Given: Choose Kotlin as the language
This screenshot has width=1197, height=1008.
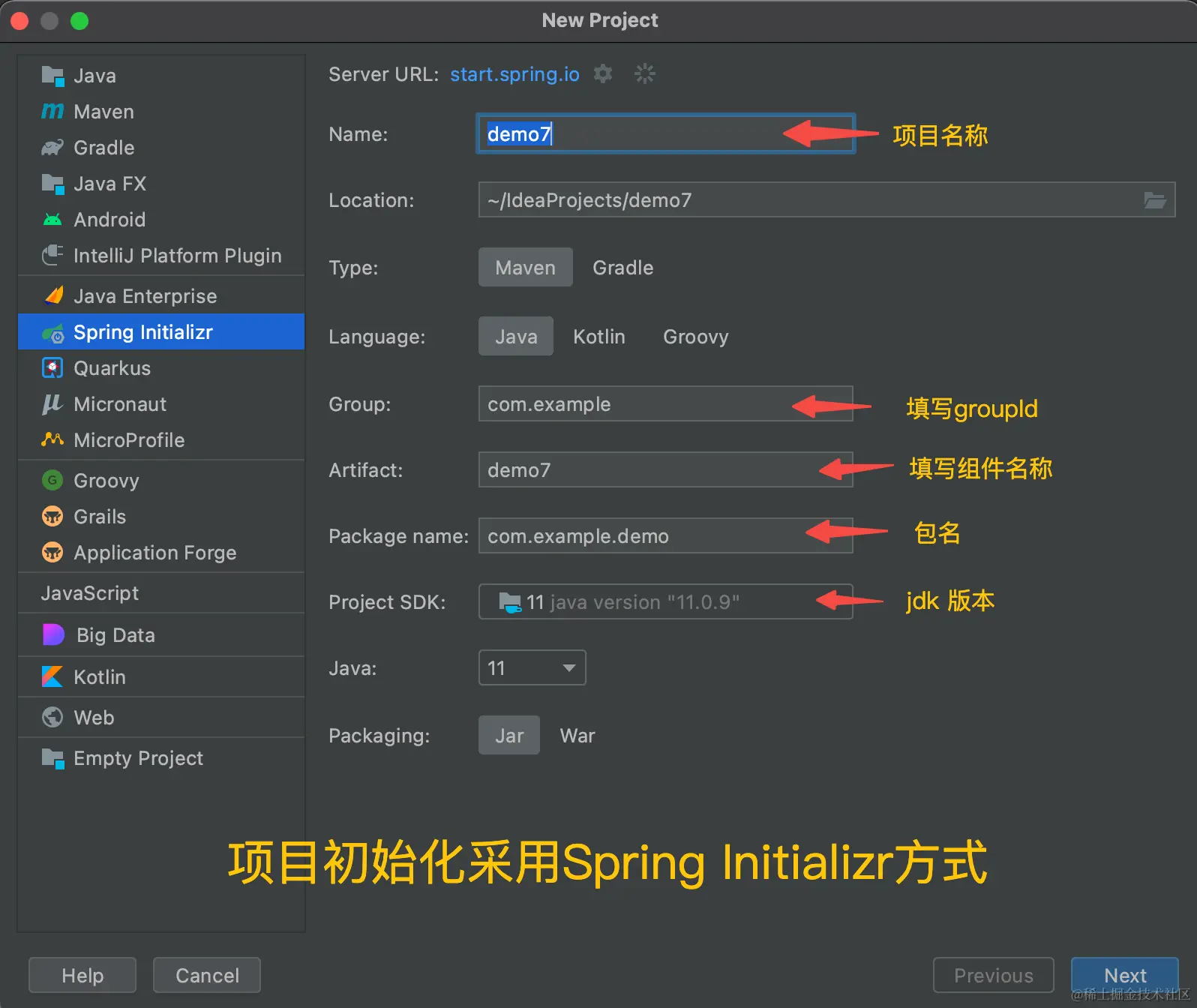Looking at the screenshot, I should (x=599, y=337).
